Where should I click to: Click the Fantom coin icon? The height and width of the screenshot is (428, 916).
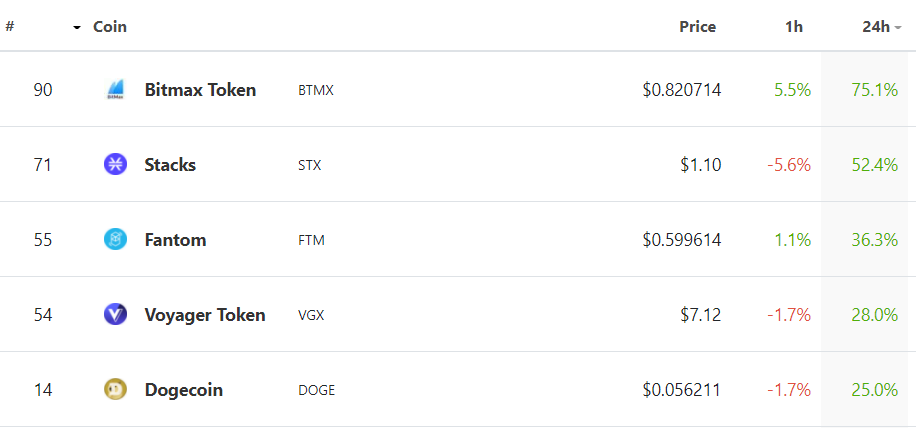(116, 240)
